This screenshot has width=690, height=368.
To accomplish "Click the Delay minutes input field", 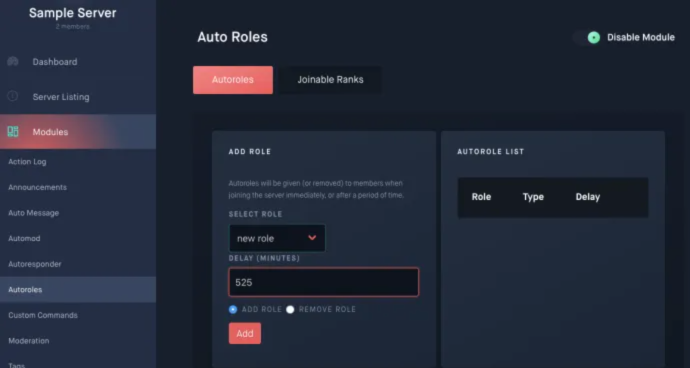I will point(323,282).
